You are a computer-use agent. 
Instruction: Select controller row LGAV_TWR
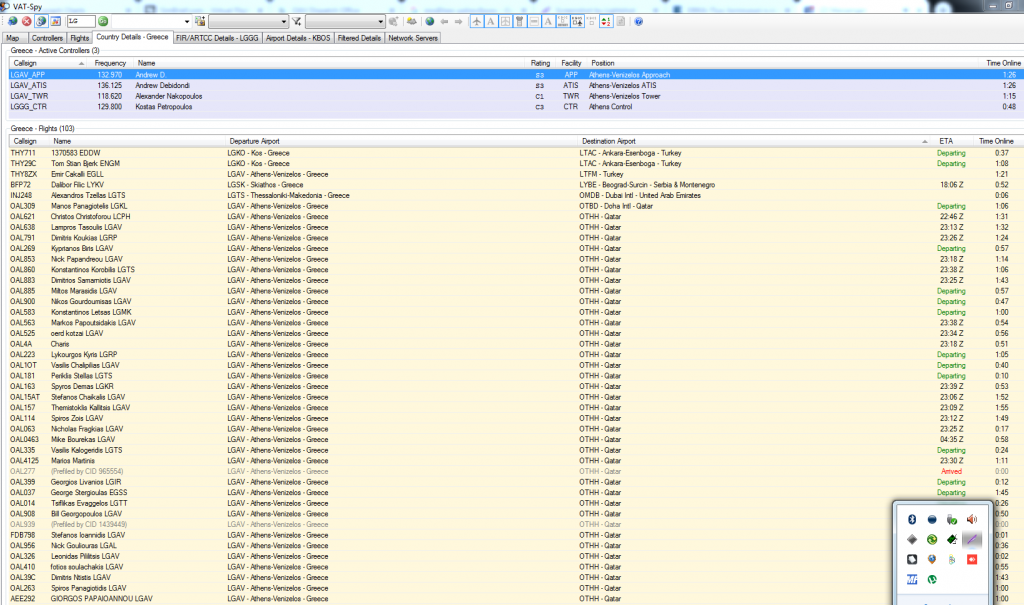[x=516, y=96]
